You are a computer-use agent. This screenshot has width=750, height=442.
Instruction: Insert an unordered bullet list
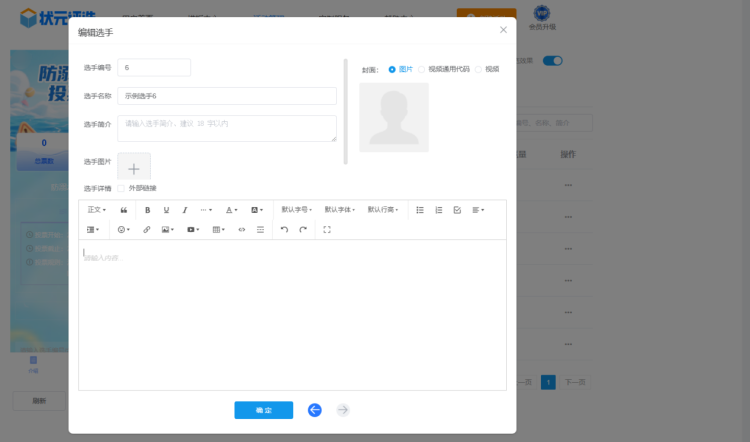[420, 210]
